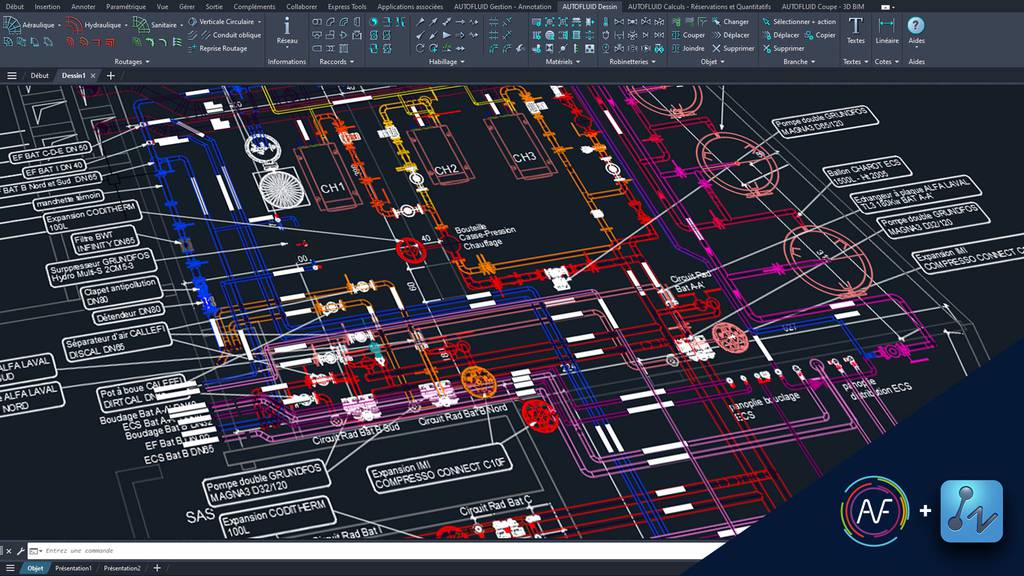
Task: Open the Express Tools ribbon tab
Action: point(347,7)
